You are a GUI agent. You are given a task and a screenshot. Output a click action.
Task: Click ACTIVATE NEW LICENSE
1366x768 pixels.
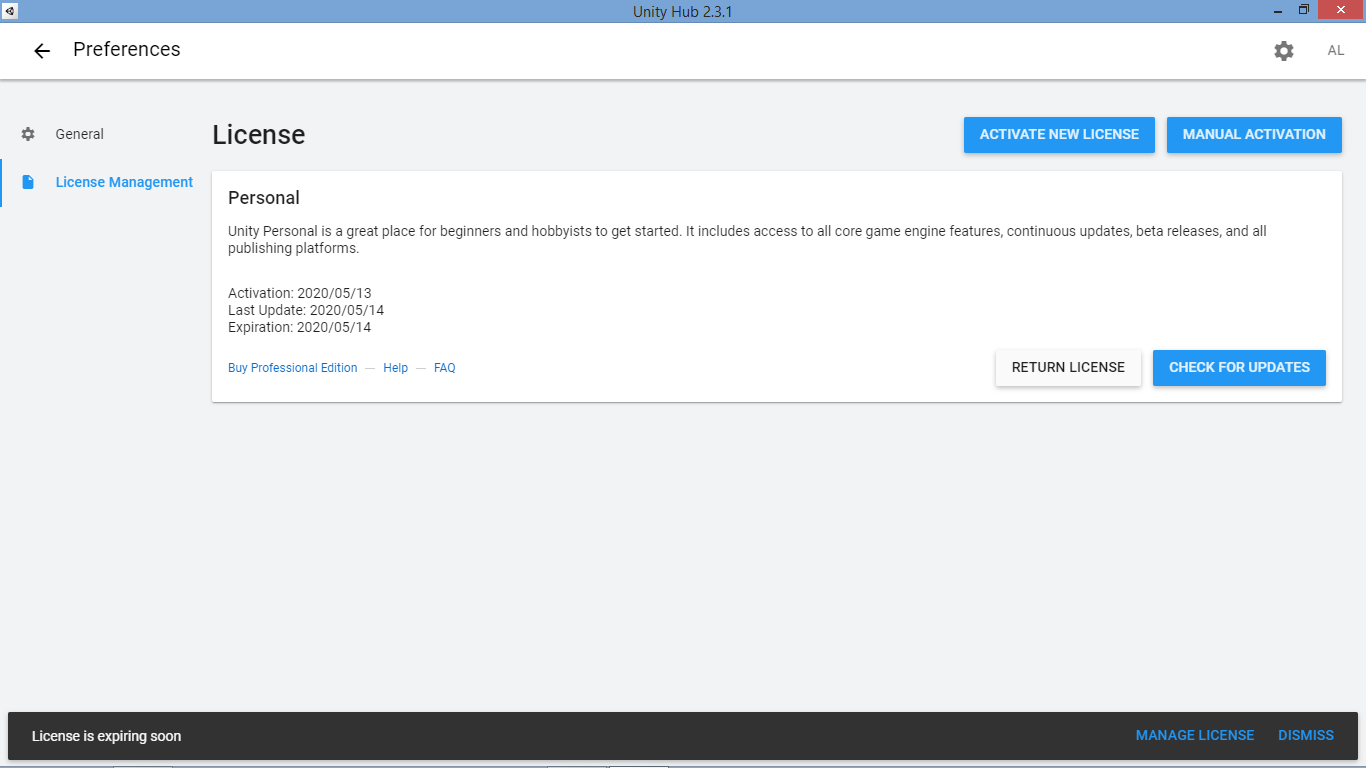click(x=1059, y=134)
